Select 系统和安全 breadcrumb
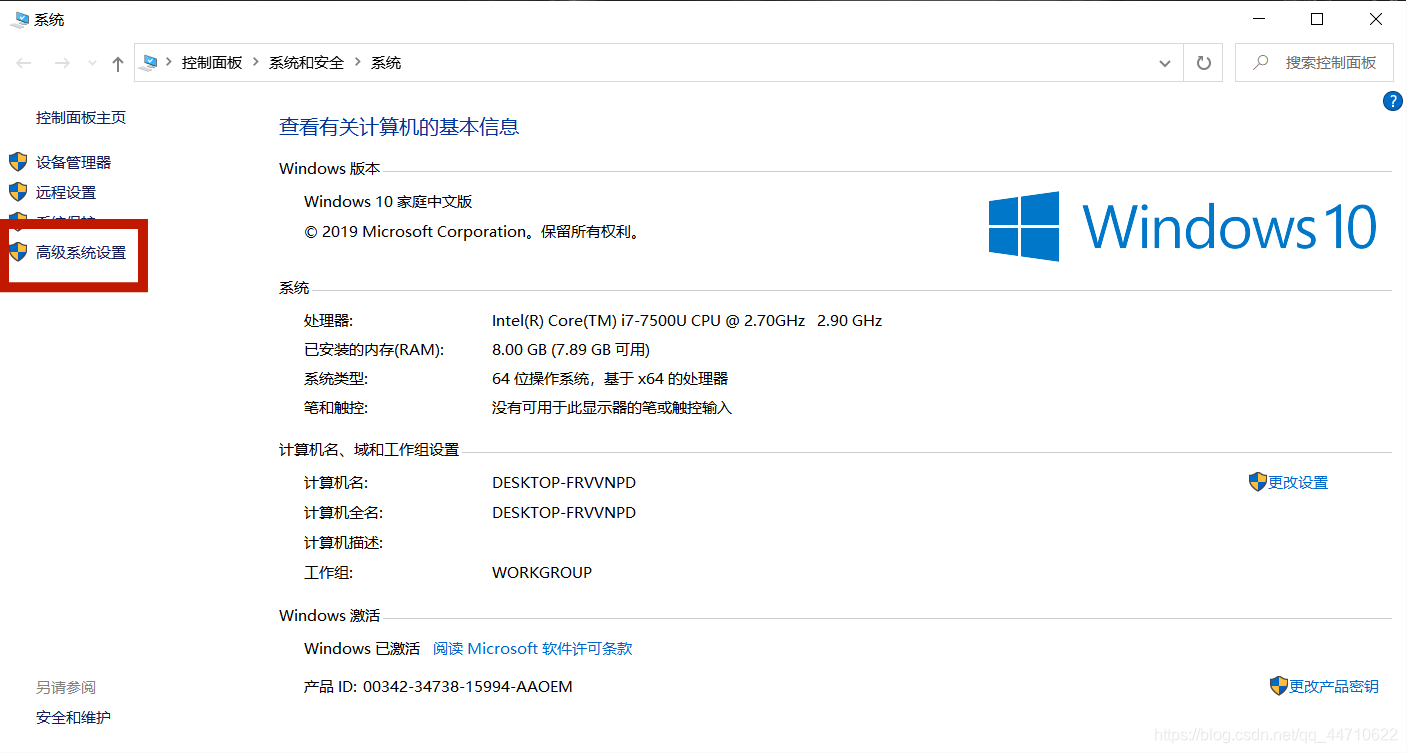1407x753 pixels. point(306,62)
